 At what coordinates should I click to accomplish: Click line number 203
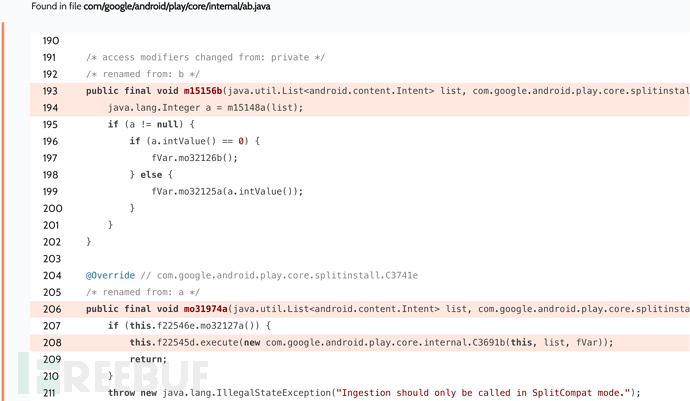[52, 258]
